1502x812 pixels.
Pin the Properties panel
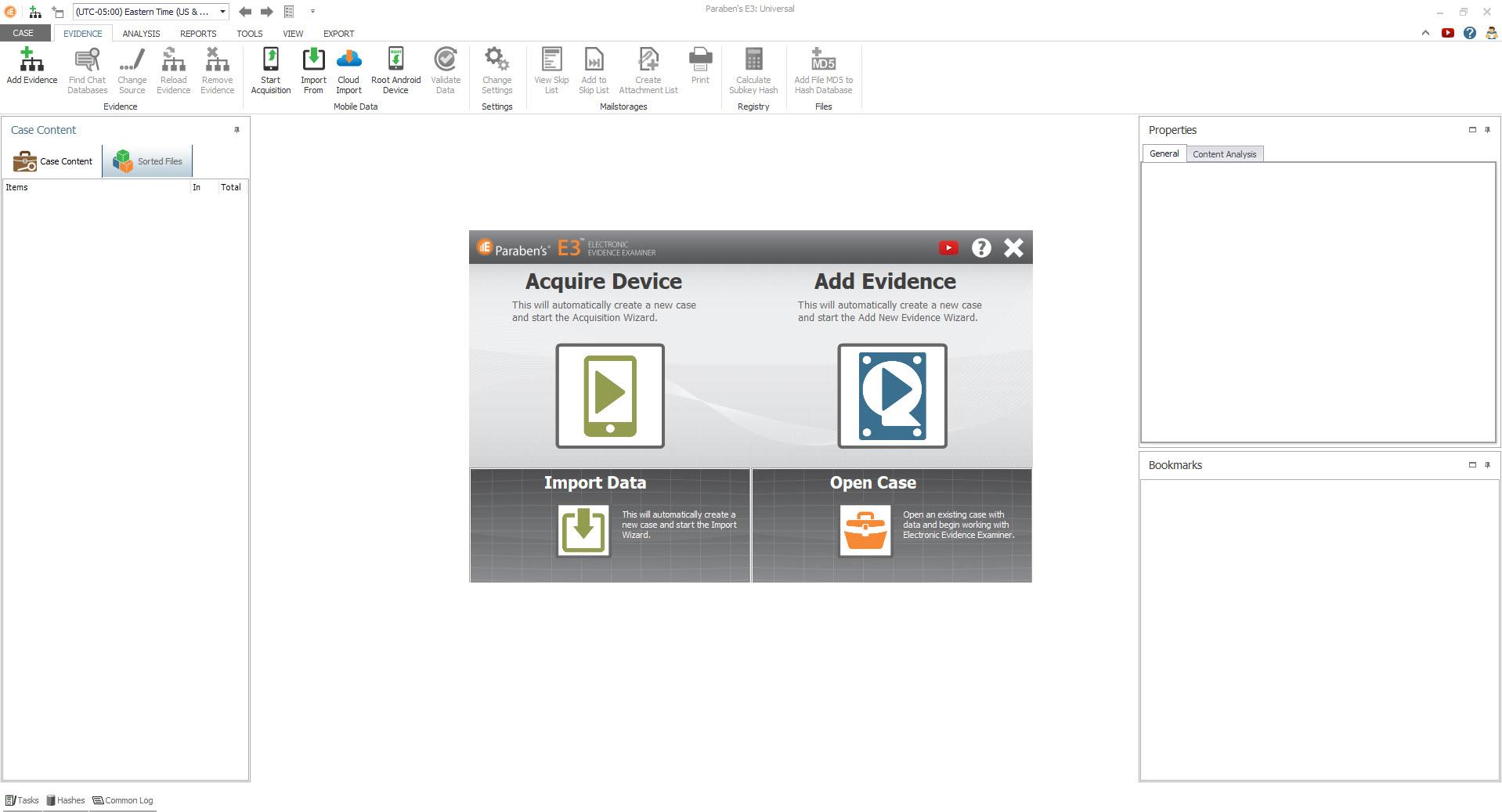1487,130
